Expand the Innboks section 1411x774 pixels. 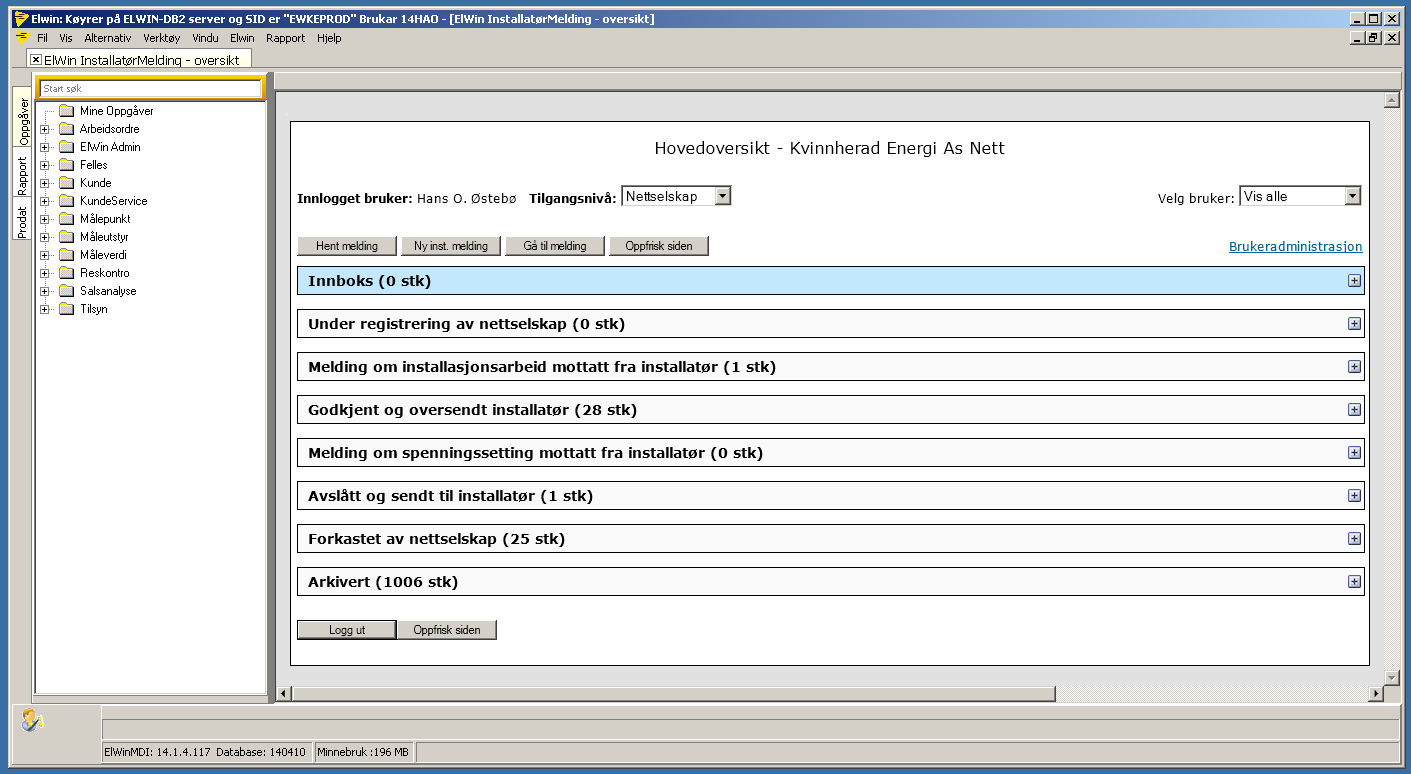(1354, 281)
